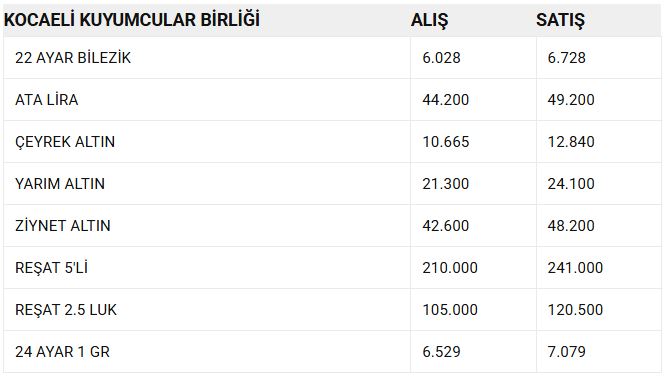This screenshot has height=381, width=670.
Task: Click the ZİYNET ALTIN row label
Action: [63, 226]
